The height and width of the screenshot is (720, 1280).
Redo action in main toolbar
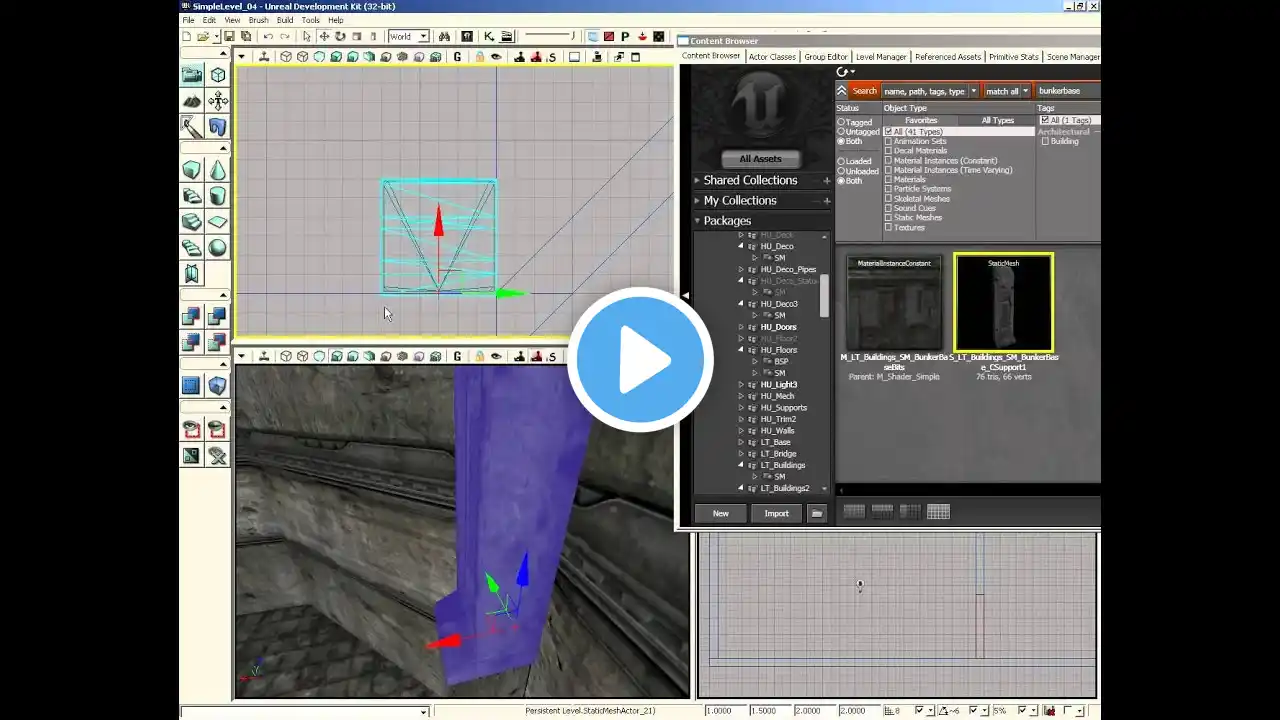(x=285, y=37)
